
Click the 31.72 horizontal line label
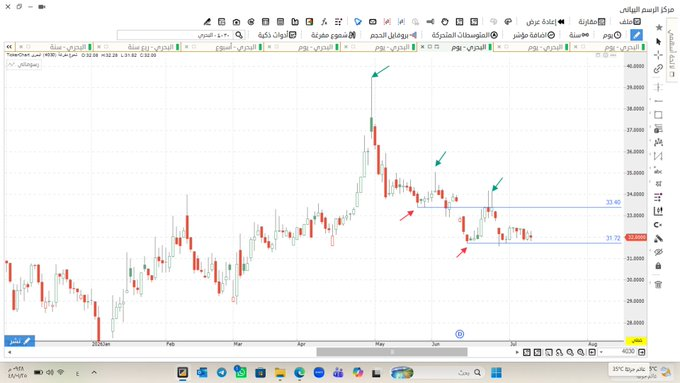(x=613, y=238)
